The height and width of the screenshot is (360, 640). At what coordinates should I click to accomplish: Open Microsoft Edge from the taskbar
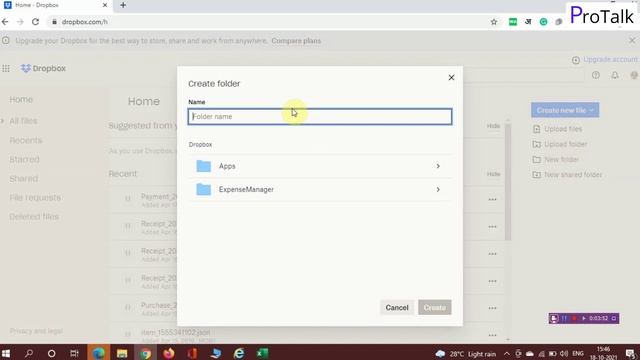(x=98, y=353)
